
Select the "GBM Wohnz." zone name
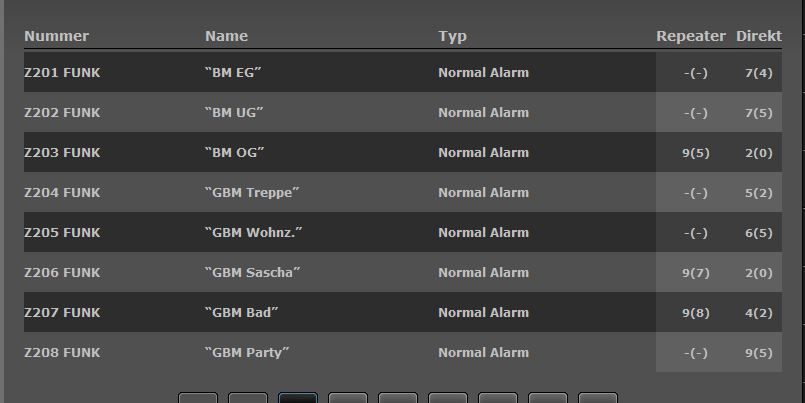pos(253,233)
